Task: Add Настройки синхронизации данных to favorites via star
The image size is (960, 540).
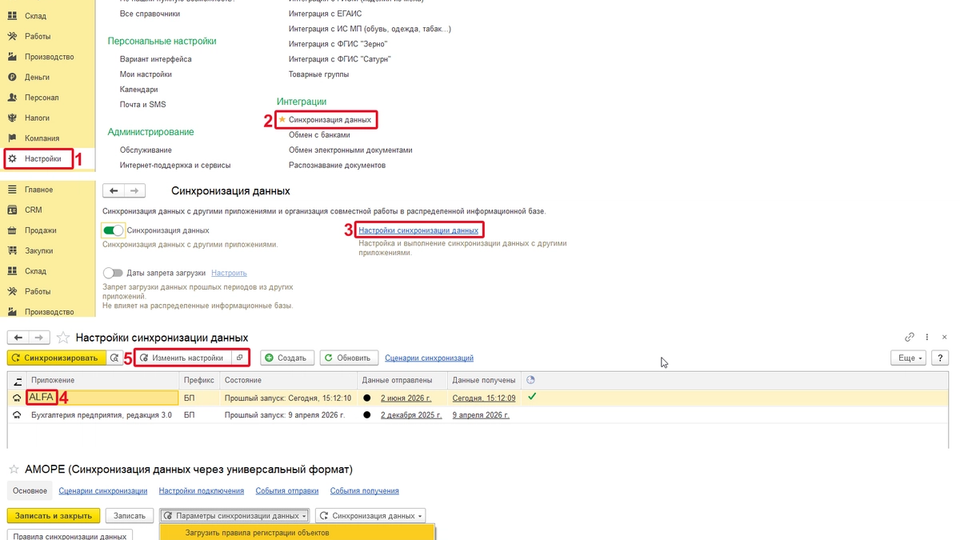Action: (62, 337)
